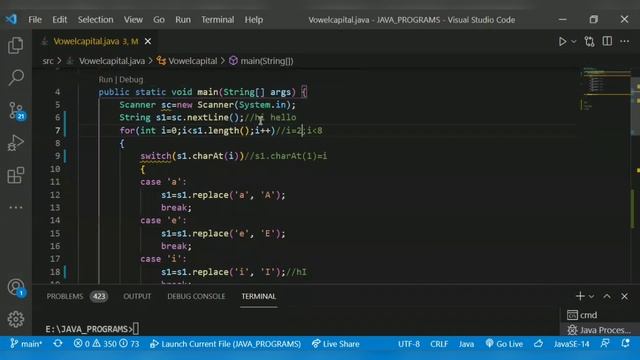Click the Vowelcapital class breadcrumb
The image size is (640, 360).
coord(187,61)
